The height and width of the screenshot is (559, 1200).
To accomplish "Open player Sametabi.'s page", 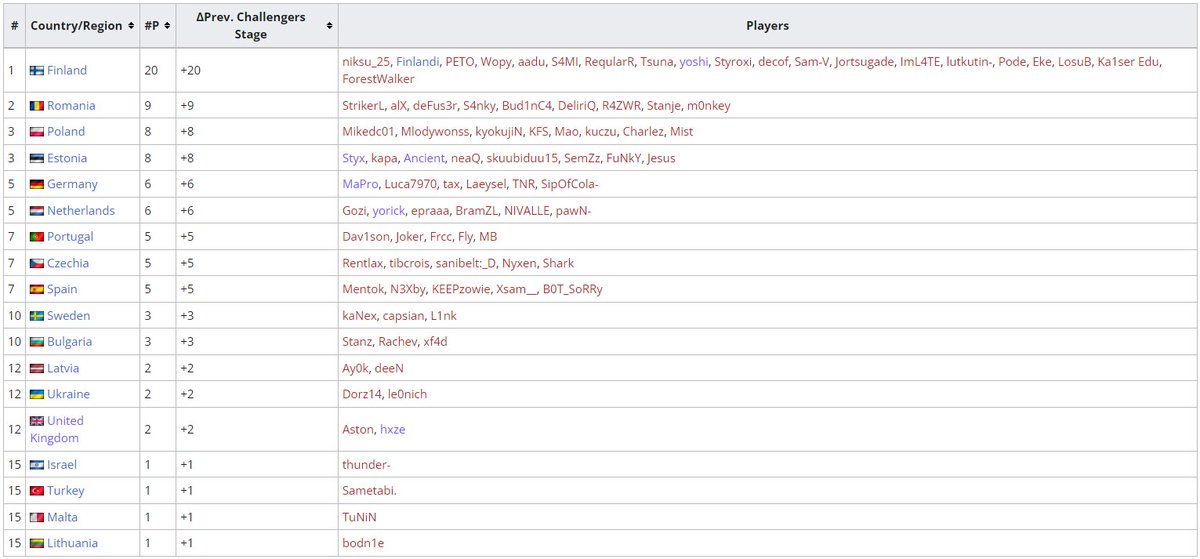I will (x=369, y=491).
